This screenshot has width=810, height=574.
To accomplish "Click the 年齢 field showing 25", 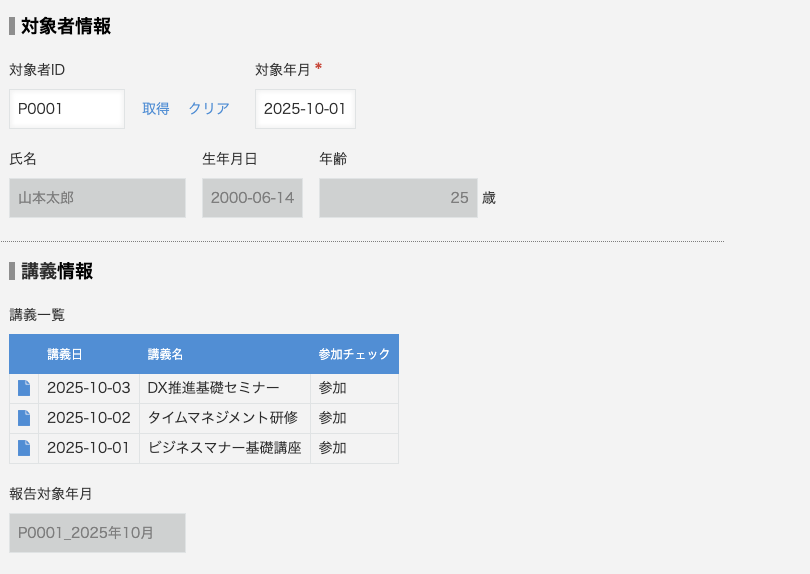I will click(398, 198).
